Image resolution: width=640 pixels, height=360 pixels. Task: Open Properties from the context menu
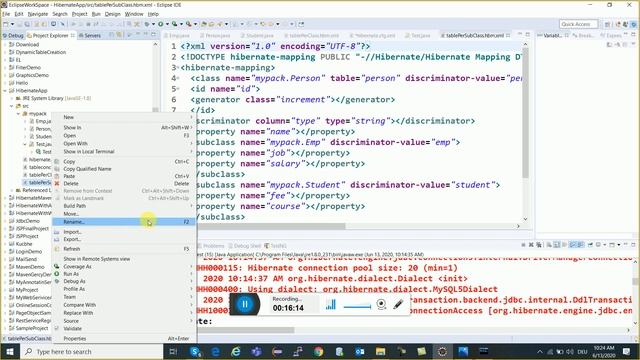pyautogui.click(x=123, y=338)
